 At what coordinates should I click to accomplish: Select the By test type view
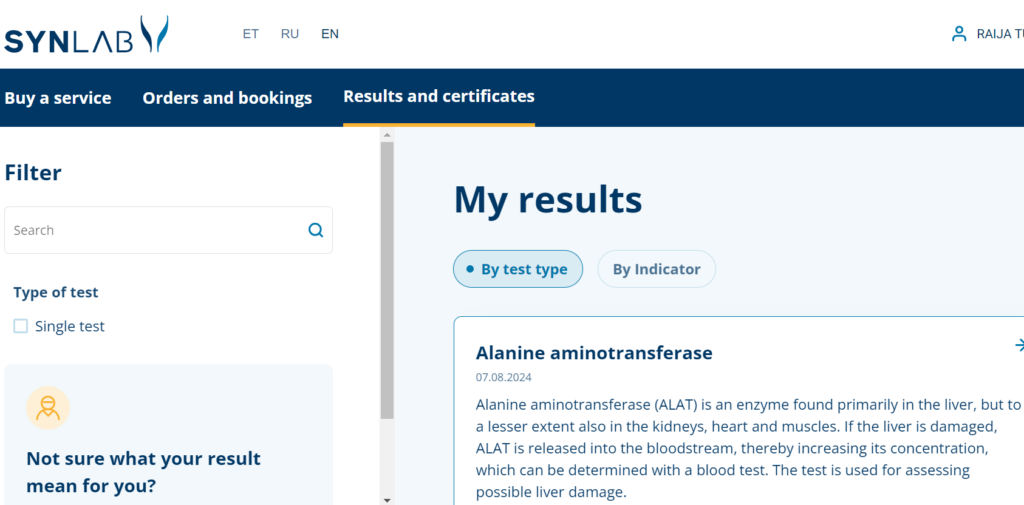517,269
